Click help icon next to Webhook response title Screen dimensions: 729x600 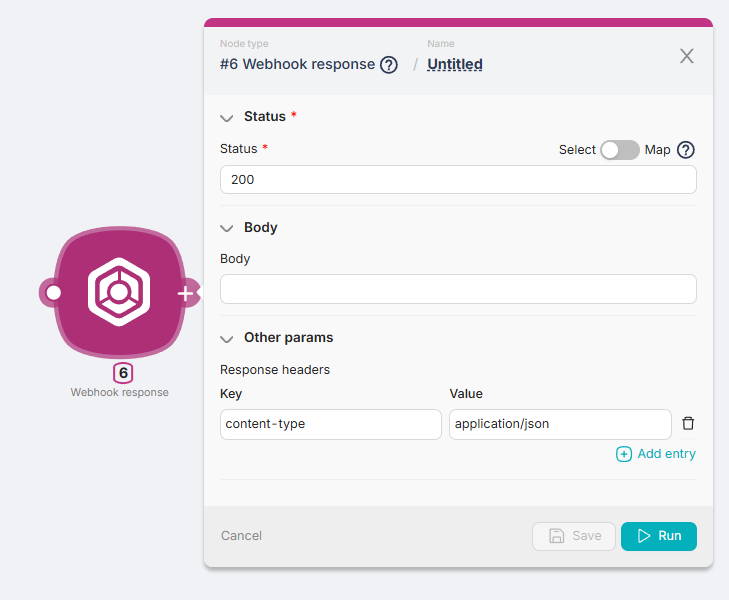click(389, 65)
